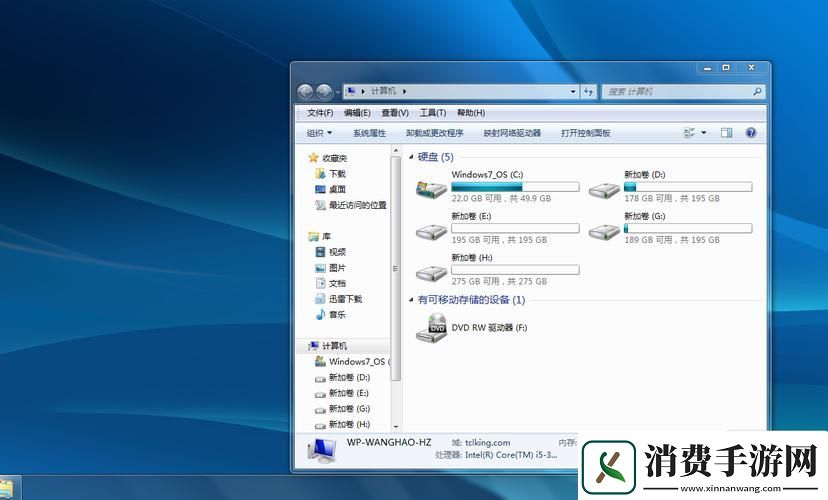828x500 pixels.
Task: Click the refresh button beside address bar
Action: click(x=589, y=91)
